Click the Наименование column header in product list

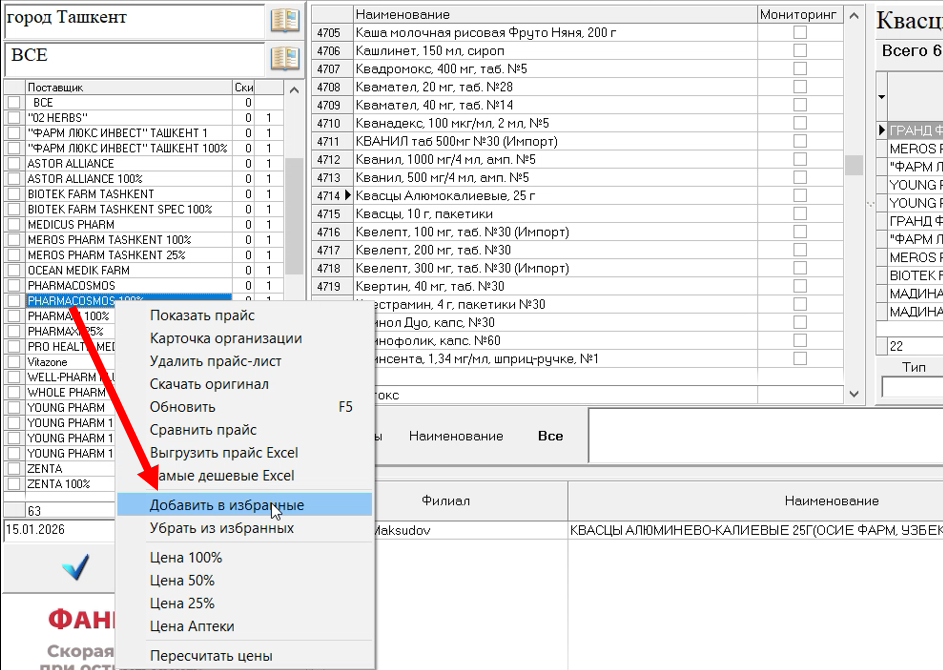pos(554,14)
